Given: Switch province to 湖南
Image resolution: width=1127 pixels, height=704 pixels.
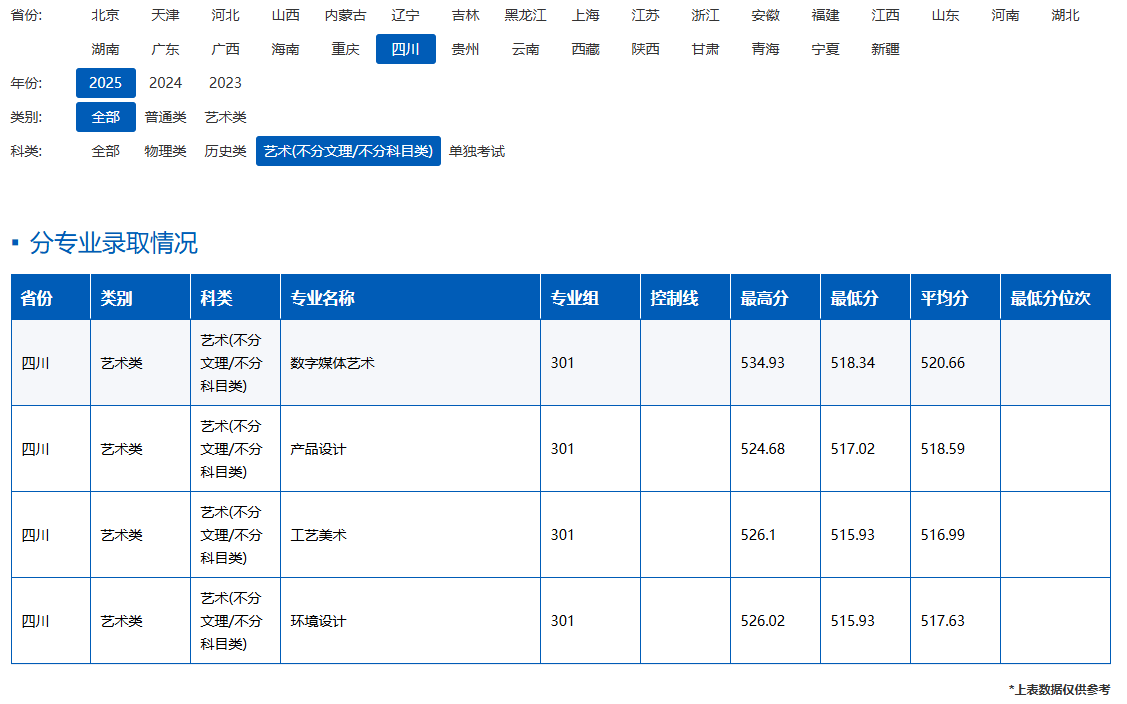Looking at the screenshot, I should pos(106,49).
